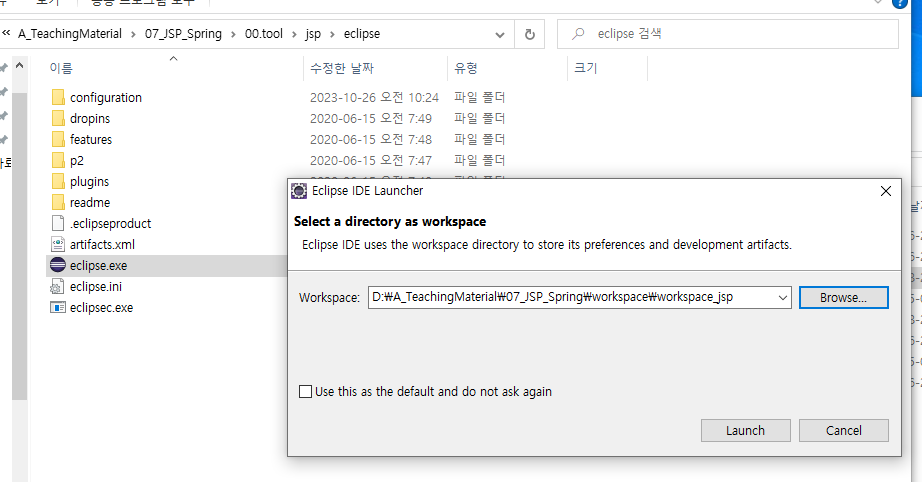Click the date '2020-06-15 오전 7:48'

pyautogui.click(x=371, y=140)
